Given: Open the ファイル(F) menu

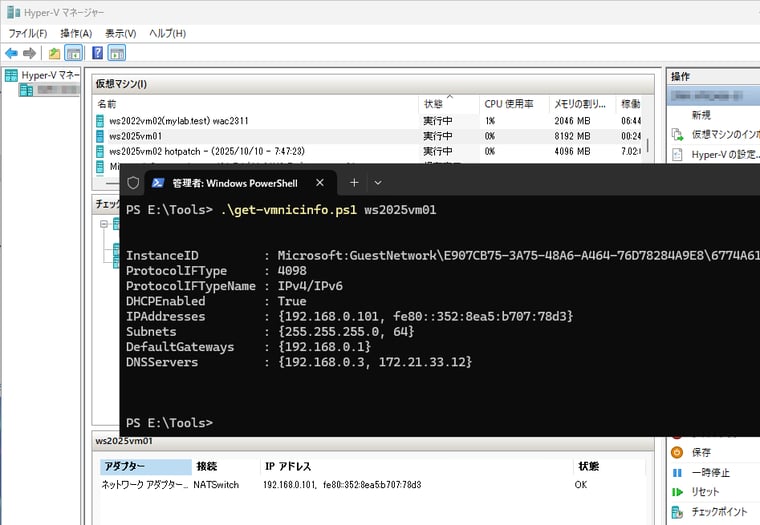Looking at the screenshot, I should click(x=28, y=33).
